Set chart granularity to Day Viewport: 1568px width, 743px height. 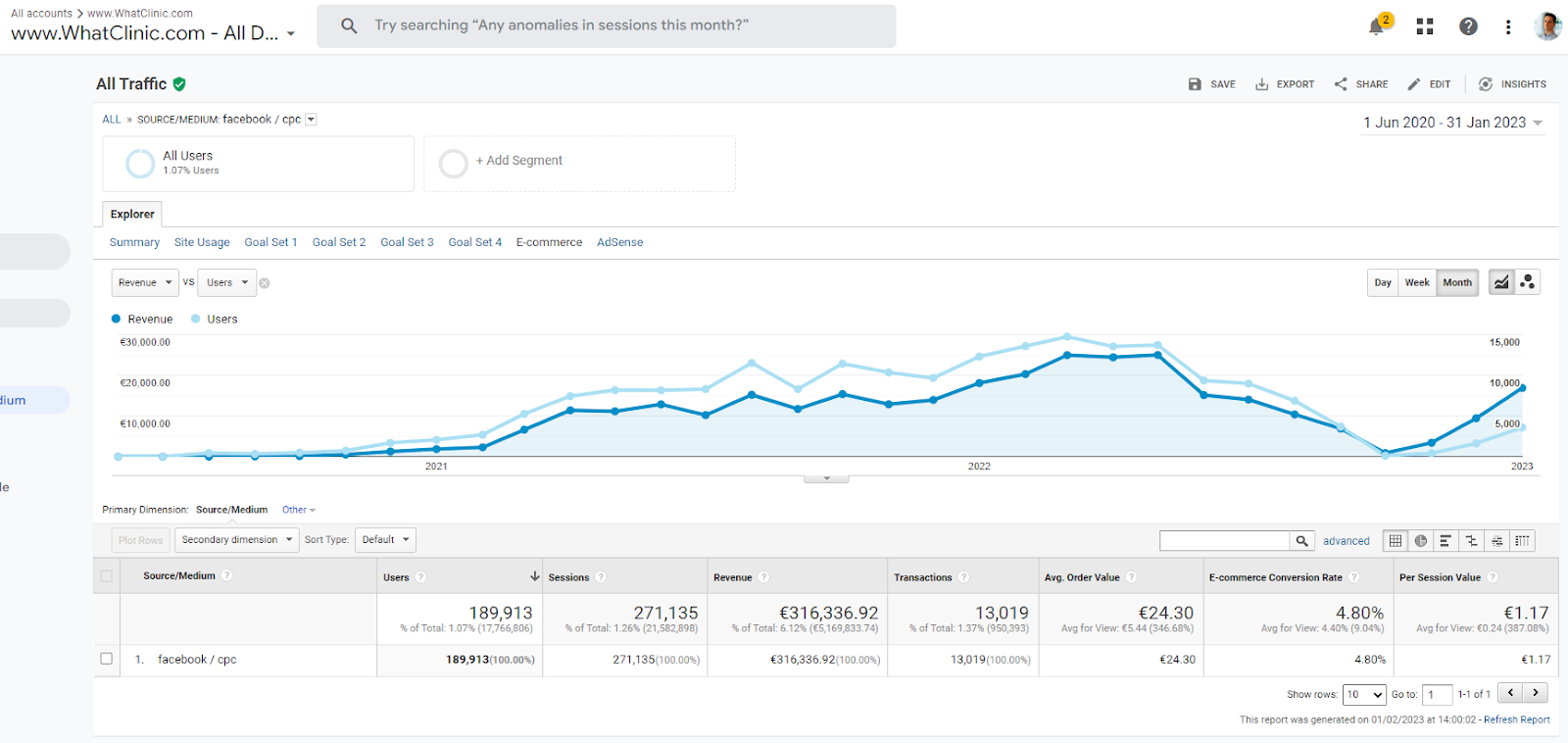pyautogui.click(x=1383, y=282)
